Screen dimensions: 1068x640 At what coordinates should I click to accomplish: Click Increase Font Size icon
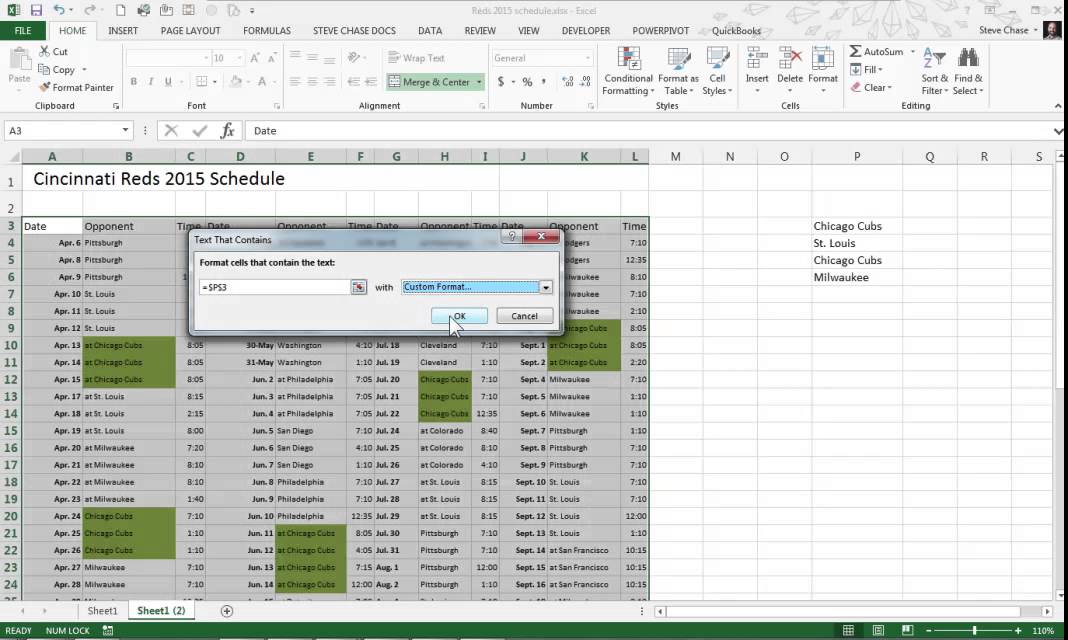tap(255, 58)
